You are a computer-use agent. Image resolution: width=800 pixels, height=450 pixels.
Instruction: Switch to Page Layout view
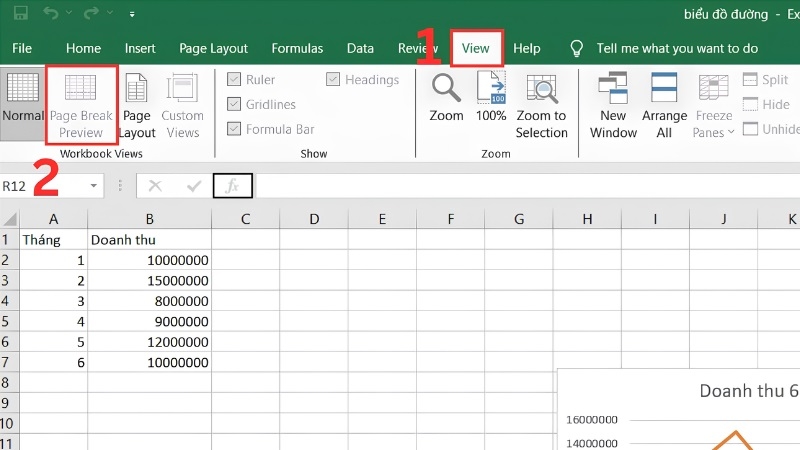(137, 106)
